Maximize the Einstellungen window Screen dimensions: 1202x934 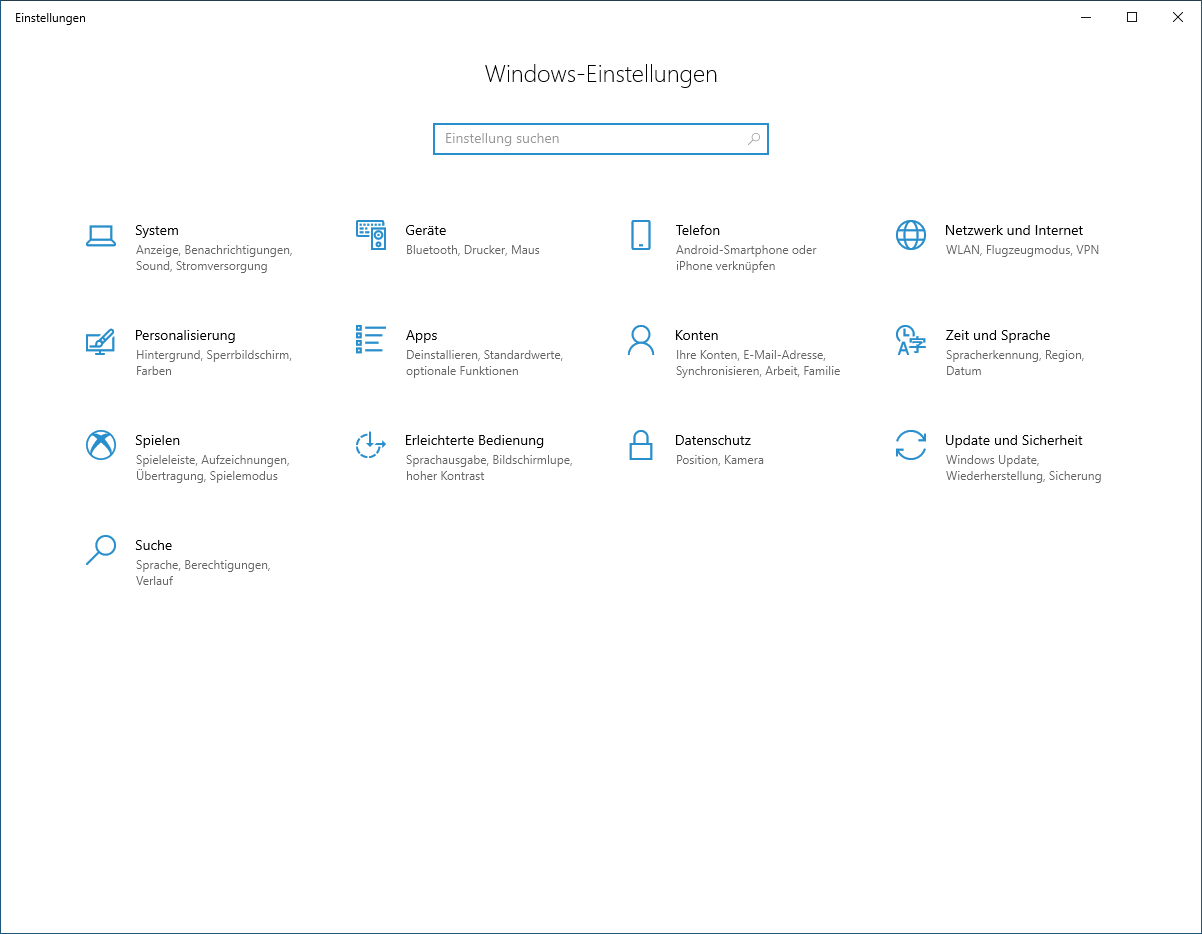tap(1132, 17)
